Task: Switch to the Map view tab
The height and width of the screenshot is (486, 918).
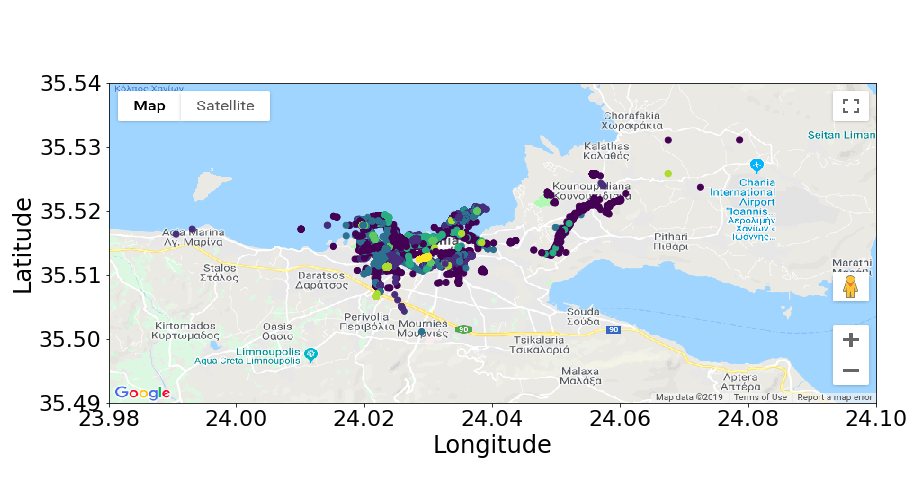Action: [149, 106]
